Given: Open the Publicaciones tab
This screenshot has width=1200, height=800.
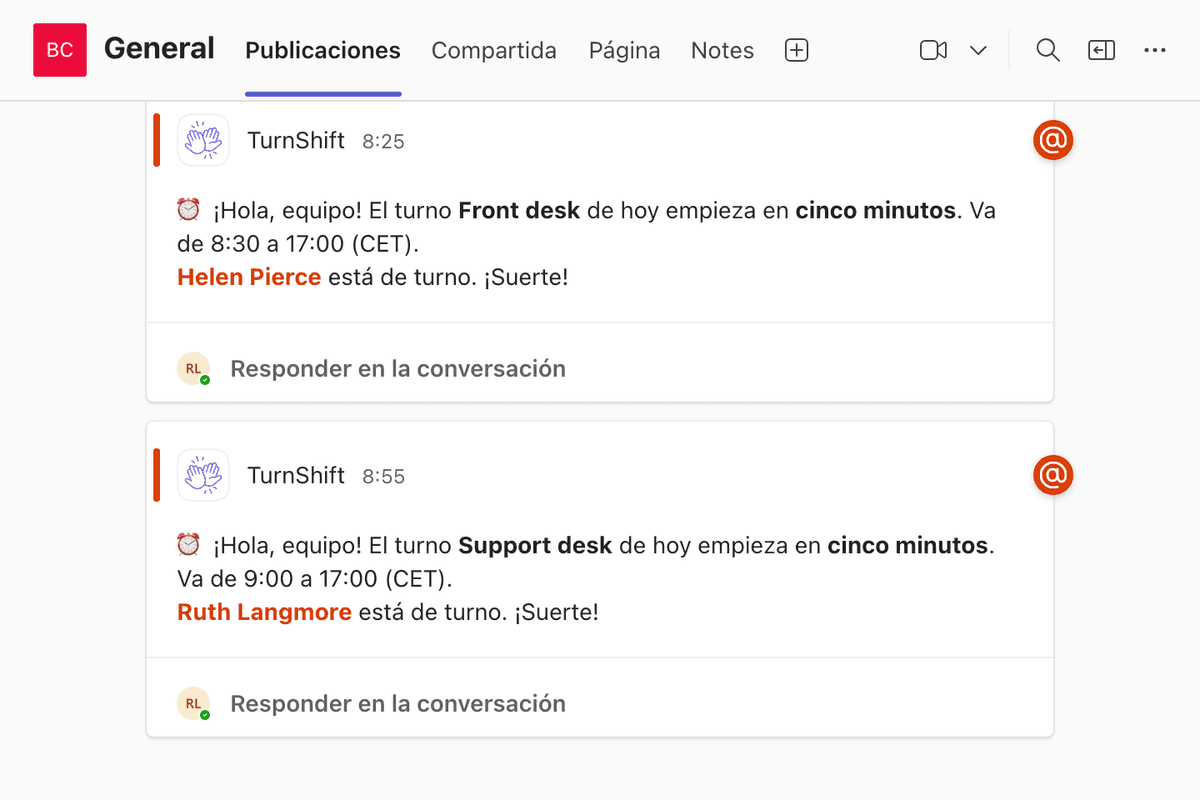Looking at the screenshot, I should tap(323, 50).
